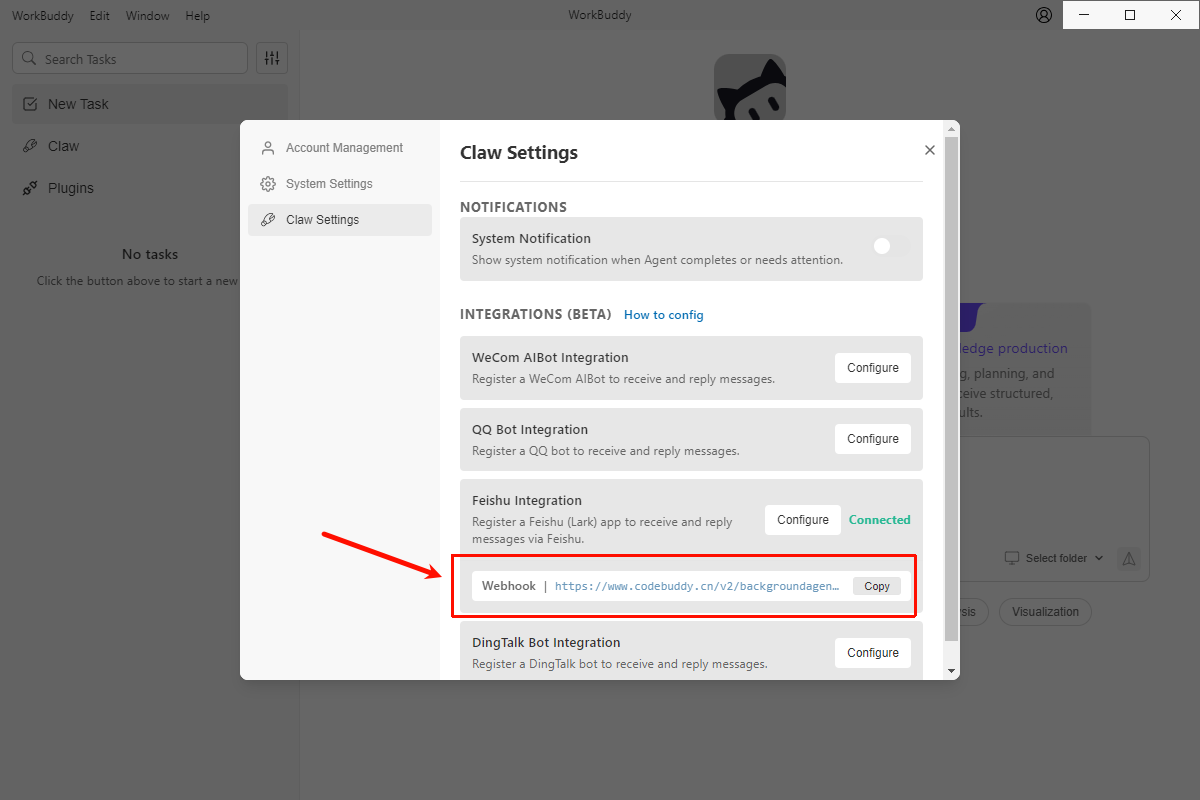Click scrollbar down arrow in settings
Viewport: 1200px width, 800px height.
pos(951,671)
